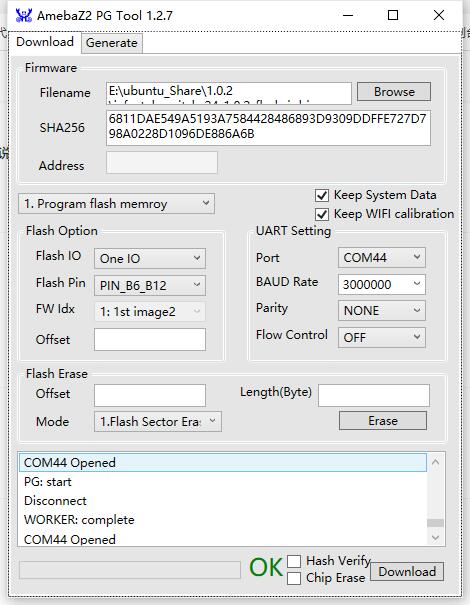Click the Flash Erase Offset field
The height and width of the screenshot is (605, 470).
(x=150, y=395)
